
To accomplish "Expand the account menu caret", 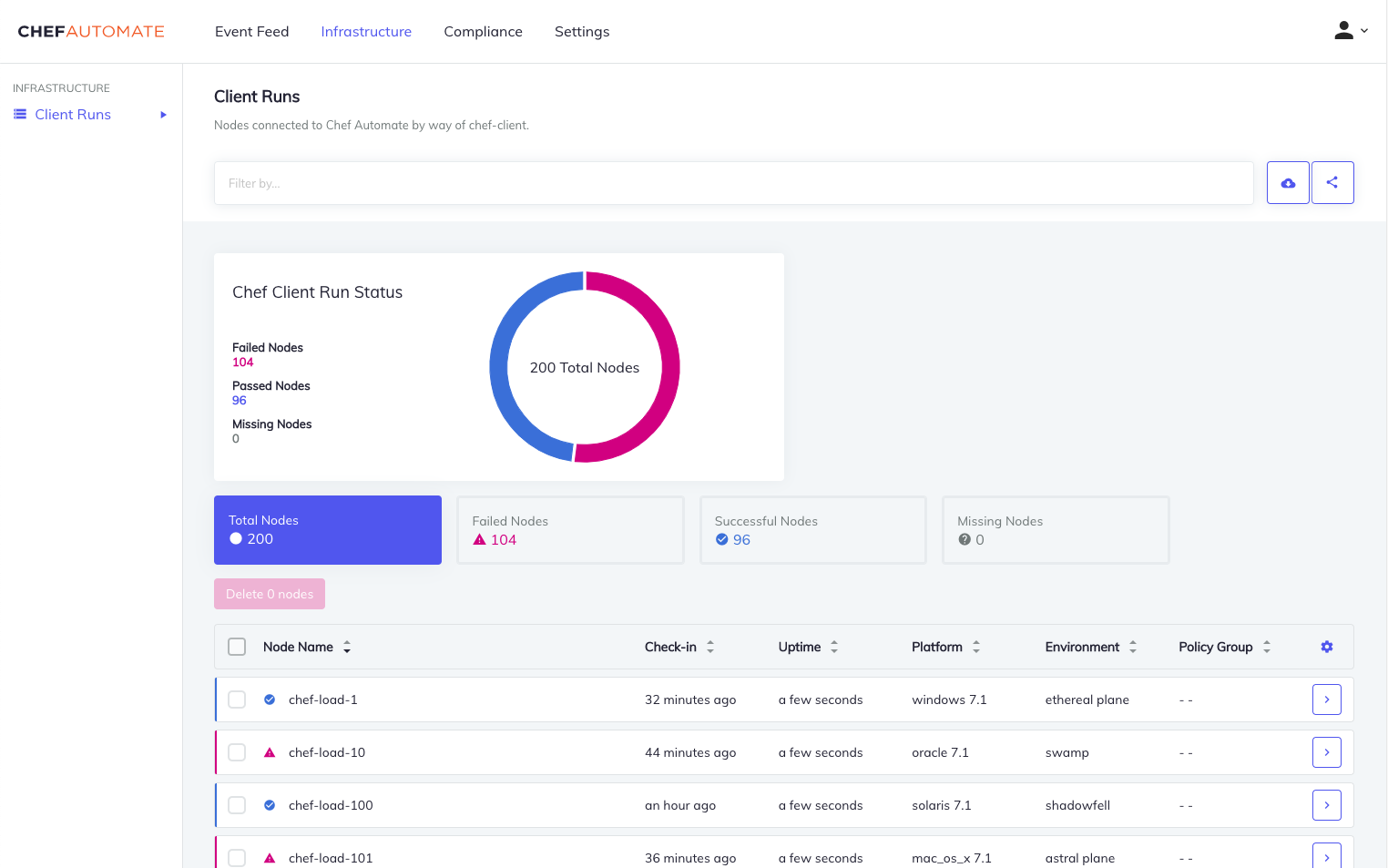I will (1362, 32).
